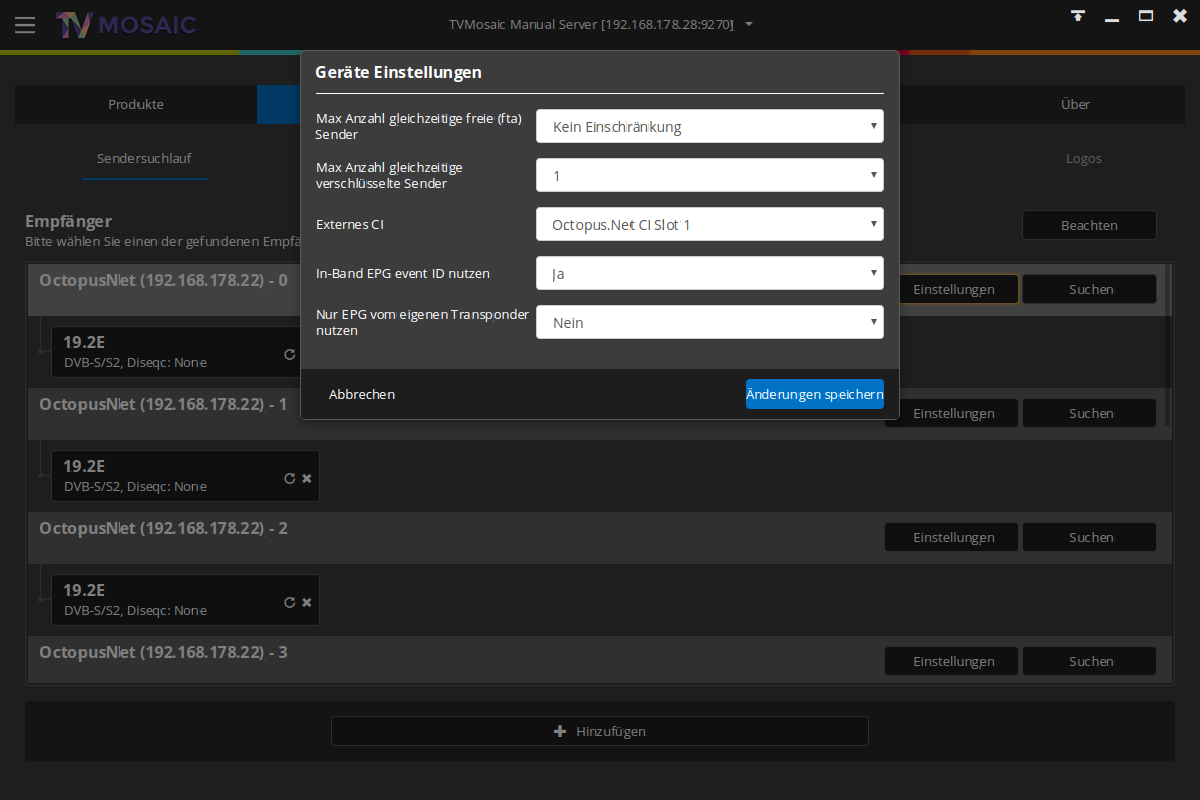Remove 19.2E under OctopusNet - 2
The height and width of the screenshot is (800, 1200).
click(x=307, y=602)
